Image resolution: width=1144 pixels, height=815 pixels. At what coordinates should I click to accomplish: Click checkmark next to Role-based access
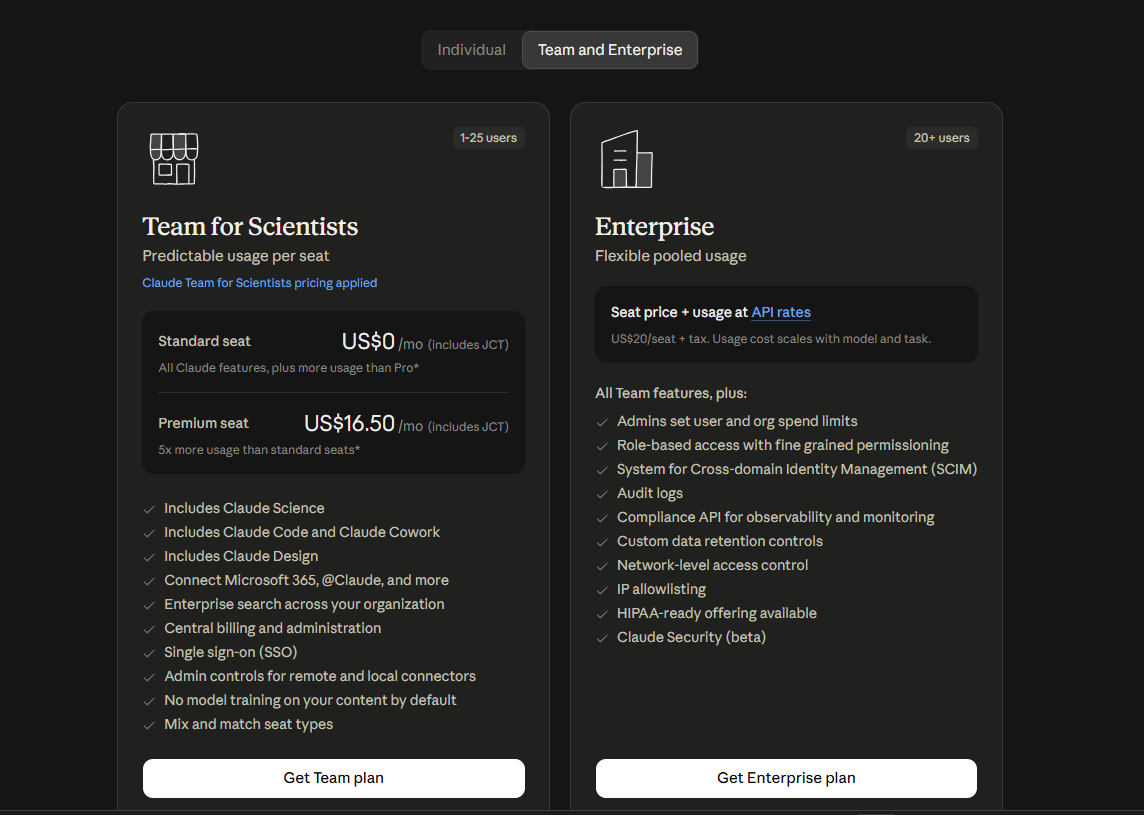click(x=603, y=447)
